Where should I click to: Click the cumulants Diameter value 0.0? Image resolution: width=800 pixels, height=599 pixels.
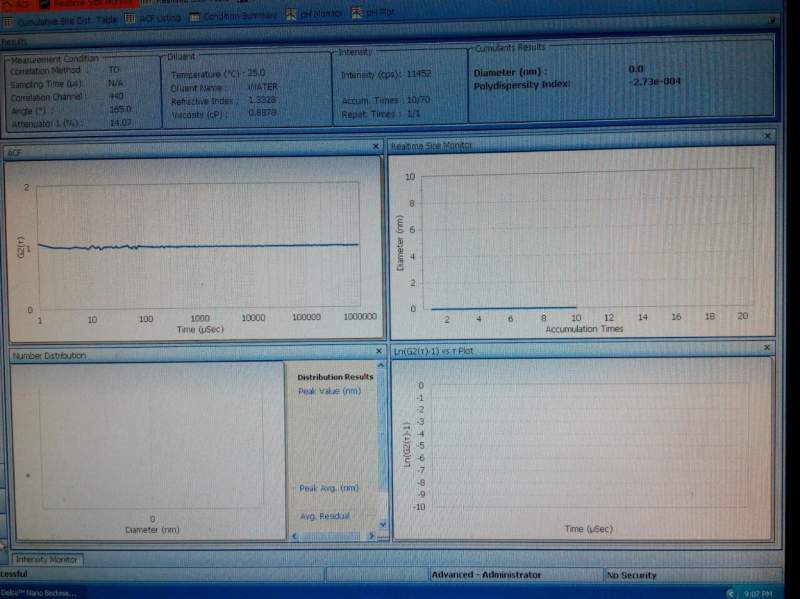click(x=636, y=69)
